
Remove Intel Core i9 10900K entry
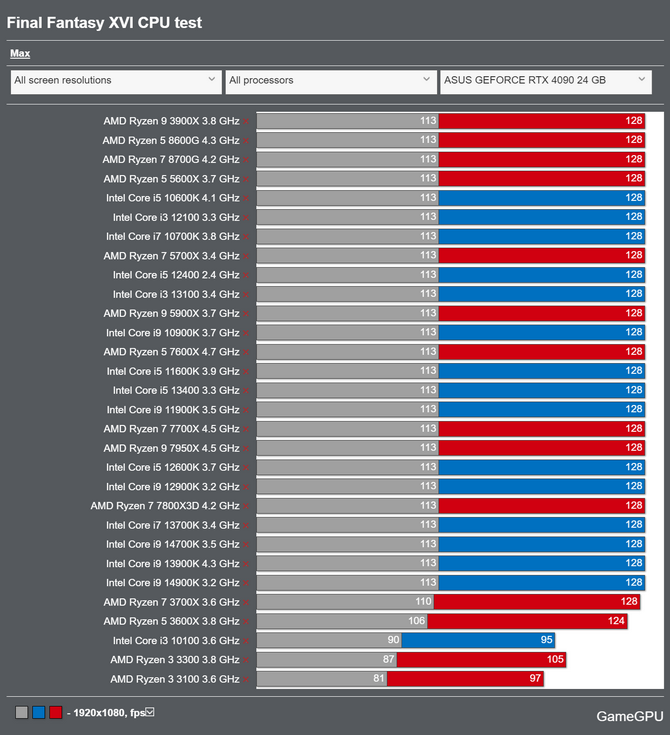(x=246, y=333)
